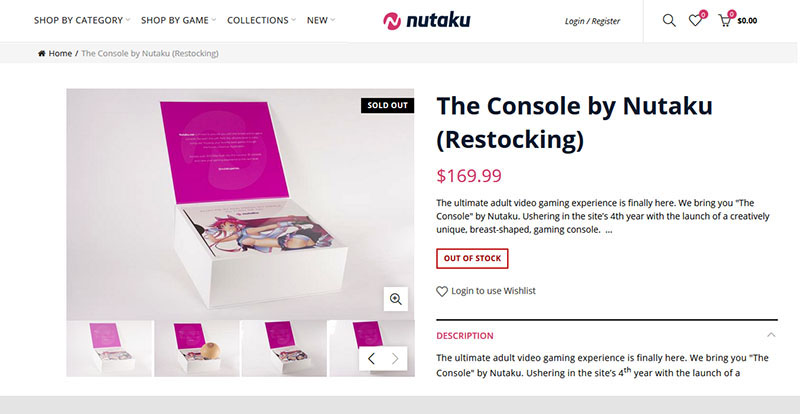Go to Home breadcrumb link
The height and width of the screenshot is (414, 800).
click(60, 53)
